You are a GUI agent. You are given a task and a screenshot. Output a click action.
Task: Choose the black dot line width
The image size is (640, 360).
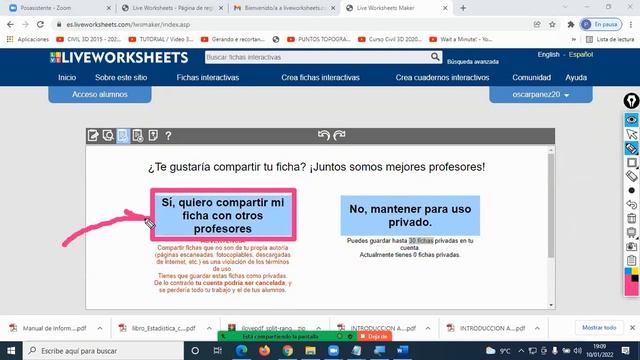(x=631, y=191)
